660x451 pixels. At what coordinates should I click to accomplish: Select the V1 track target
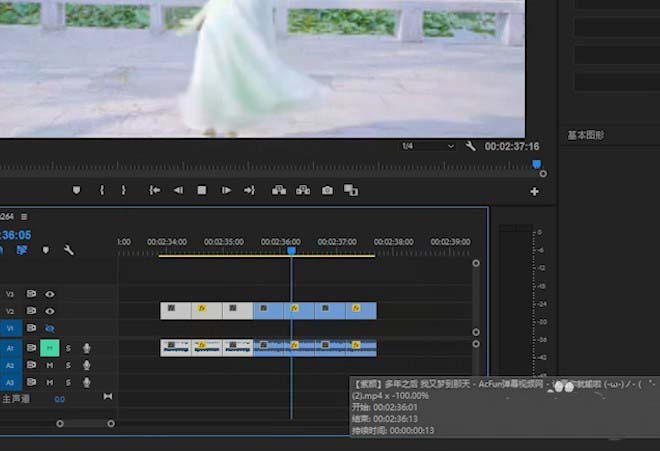click(10, 328)
